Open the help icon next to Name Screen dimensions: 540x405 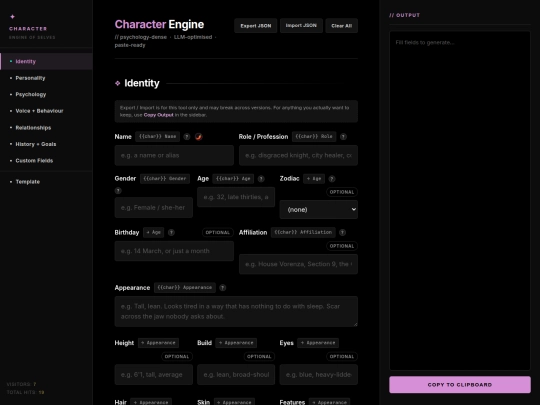[187, 137]
